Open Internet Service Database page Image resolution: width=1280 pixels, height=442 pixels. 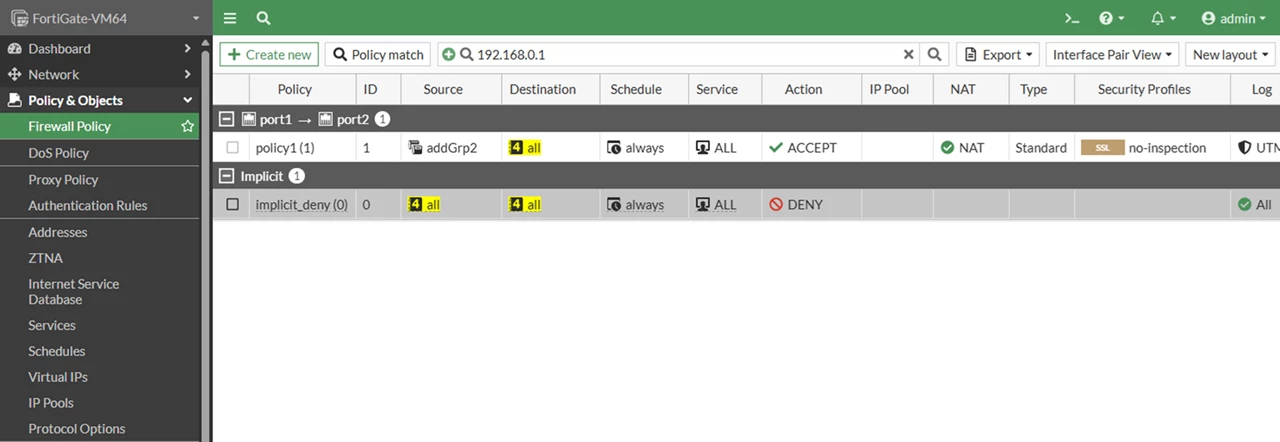pyautogui.click(x=74, y=291)
